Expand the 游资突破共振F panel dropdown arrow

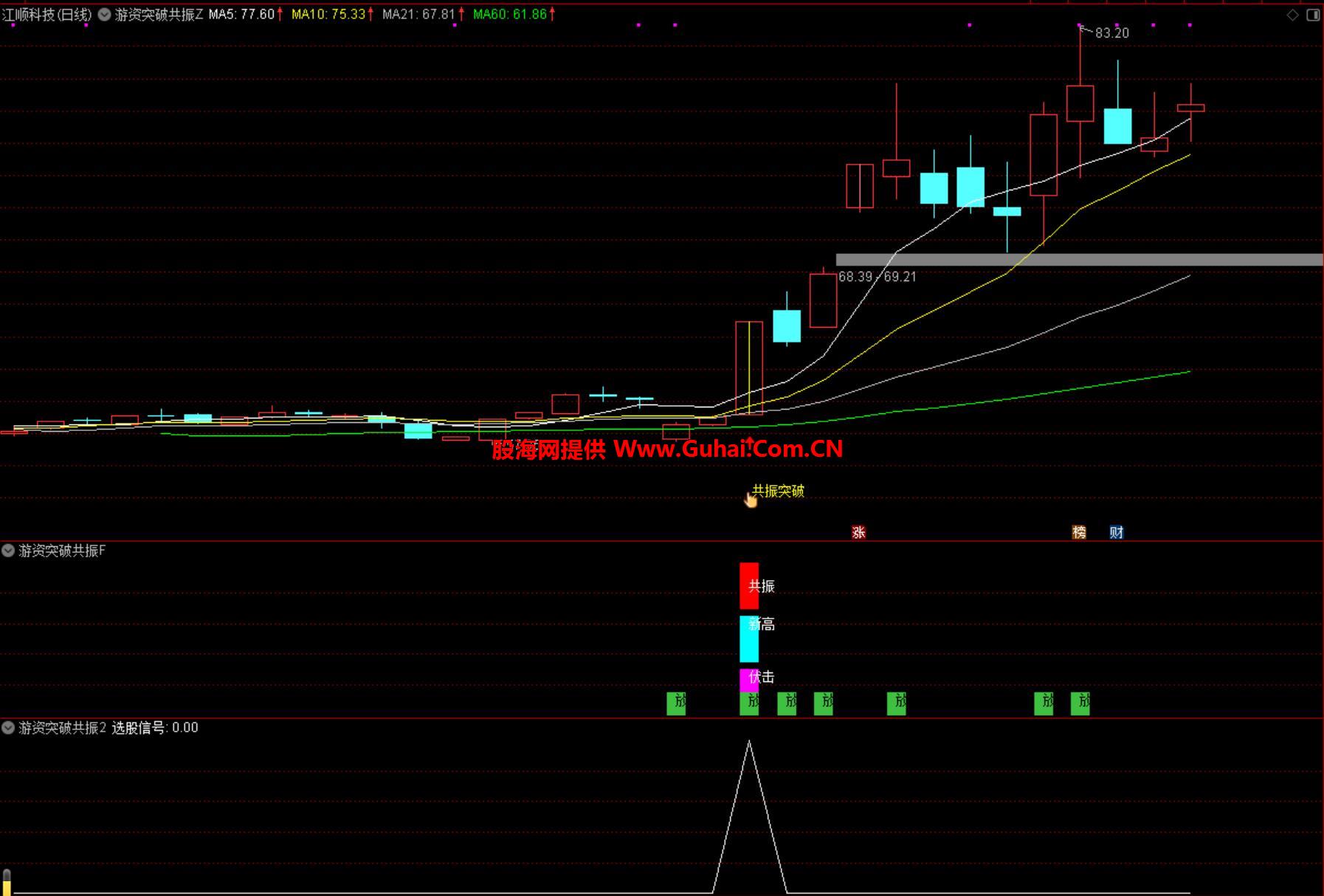8,551
